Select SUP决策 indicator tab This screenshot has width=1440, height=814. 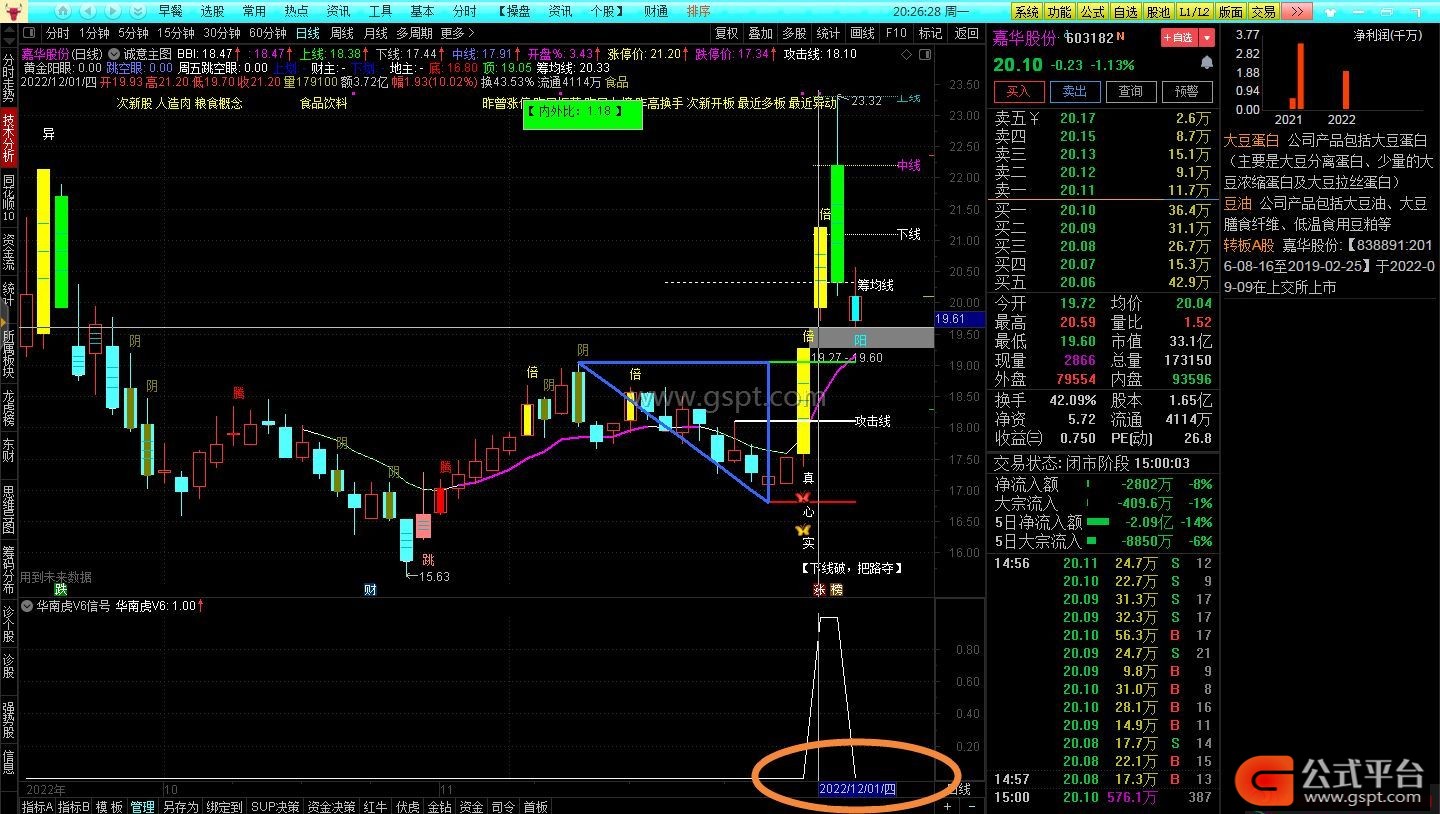pos(274,806)
